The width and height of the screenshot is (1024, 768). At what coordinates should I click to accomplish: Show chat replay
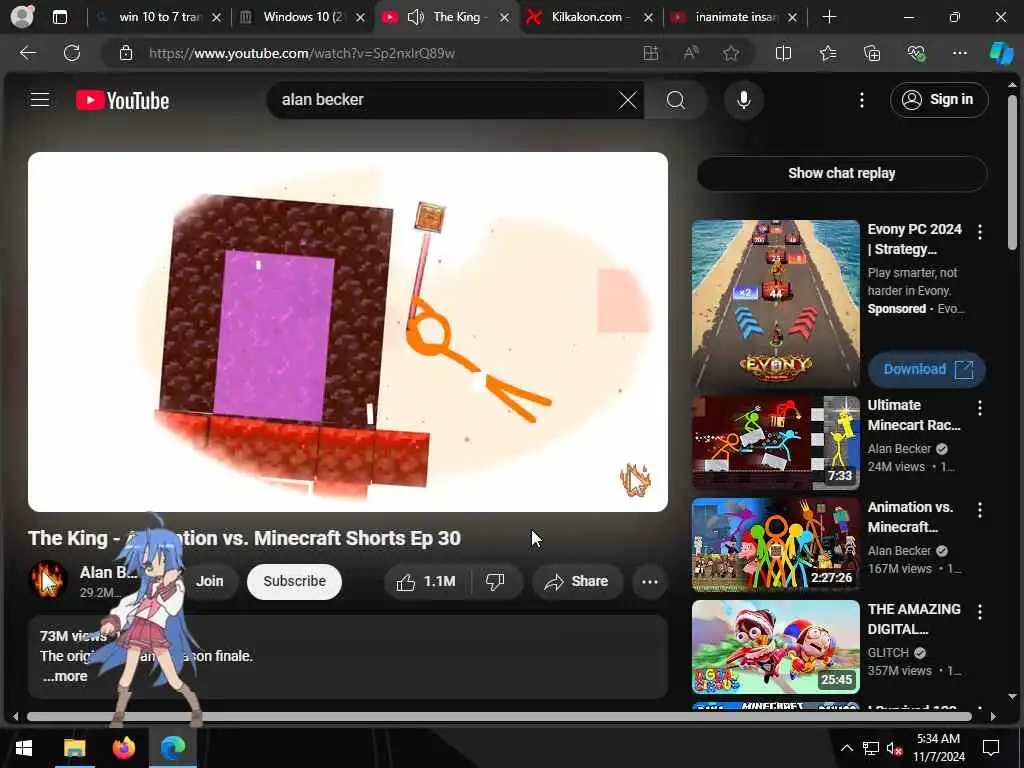pos(842,174)
